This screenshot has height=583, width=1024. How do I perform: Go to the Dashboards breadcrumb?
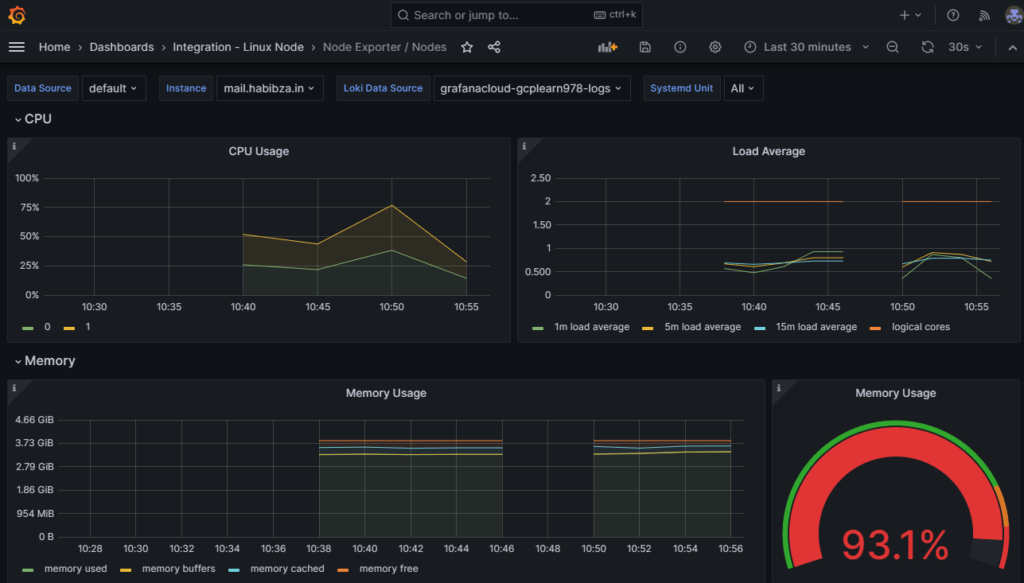pyautogui.click(x=121, y=47)
